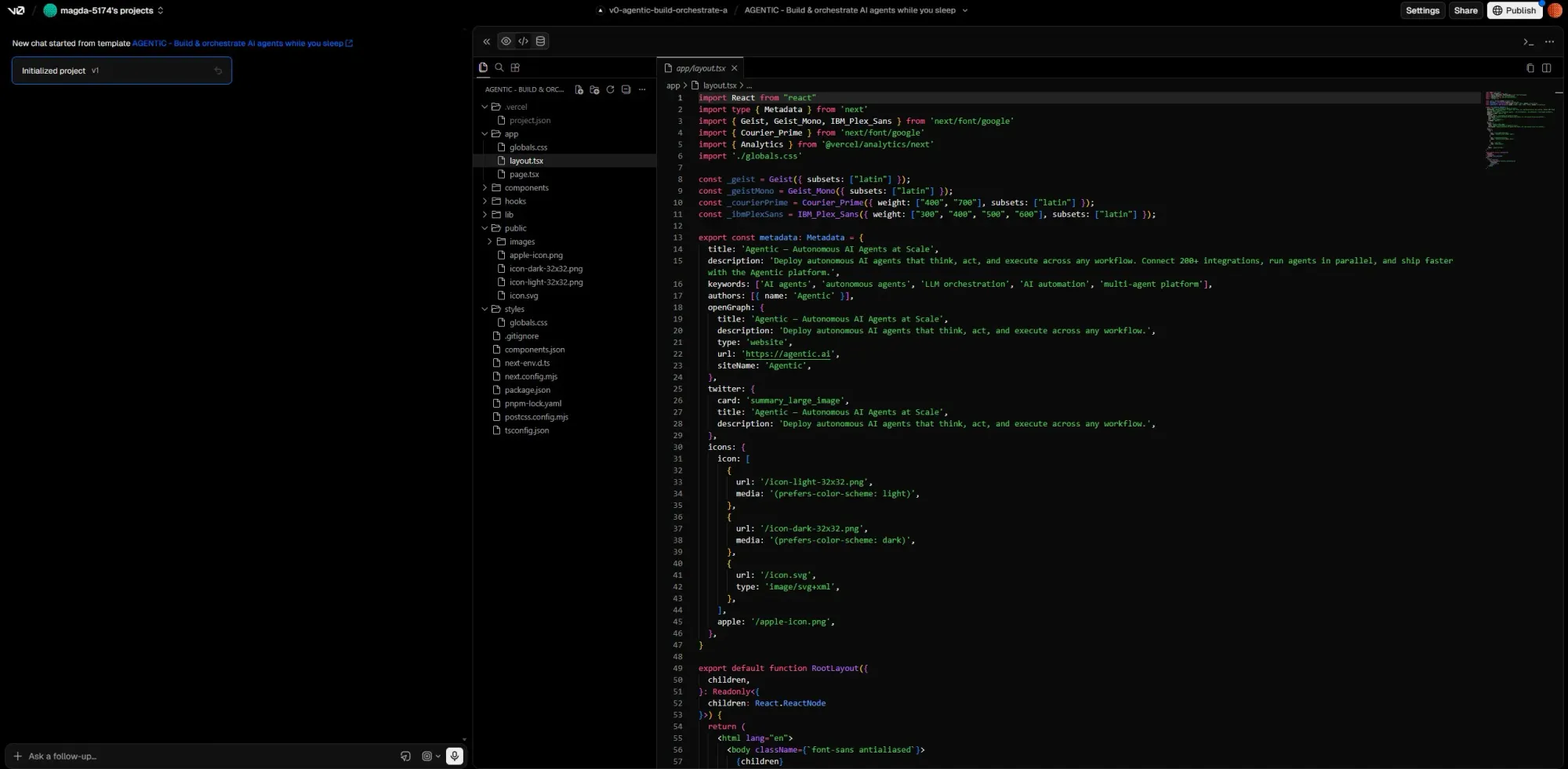Screen dimensions: 1568x769
Task: Select the app/layout.tsx editor tab
Action: point(700,68)
